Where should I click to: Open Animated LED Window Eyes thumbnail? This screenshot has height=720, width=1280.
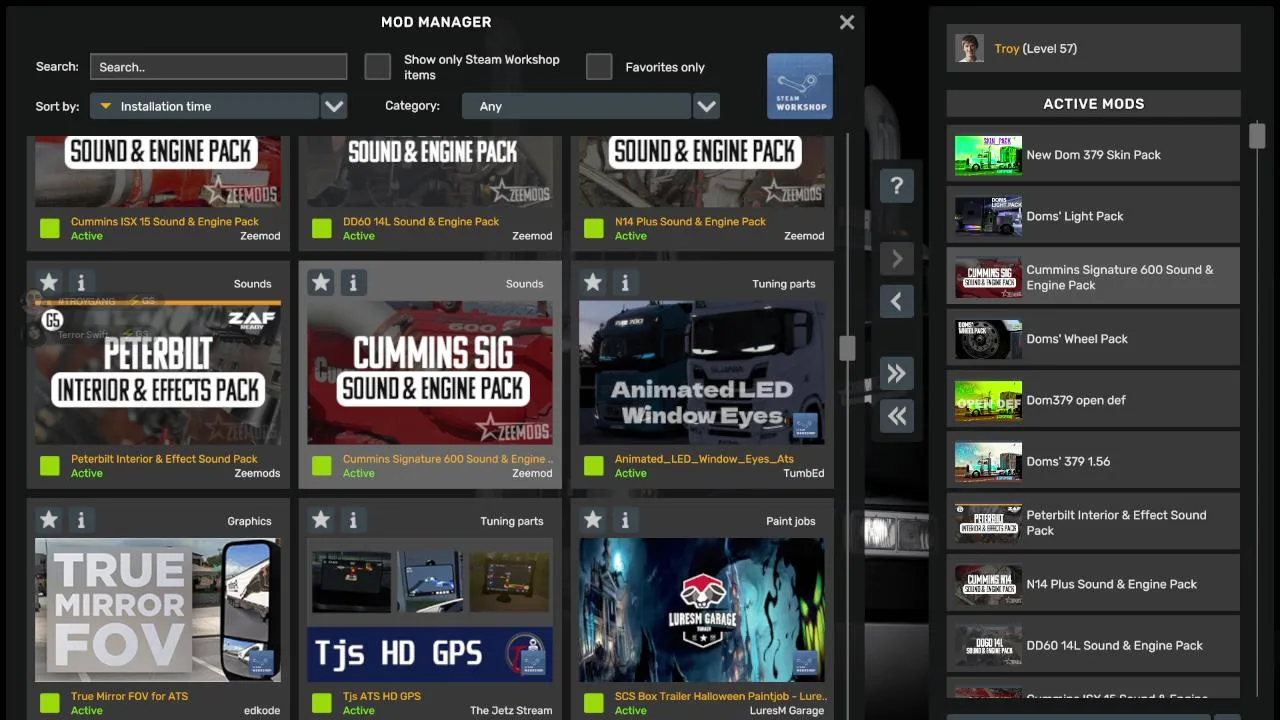point(702,372)
